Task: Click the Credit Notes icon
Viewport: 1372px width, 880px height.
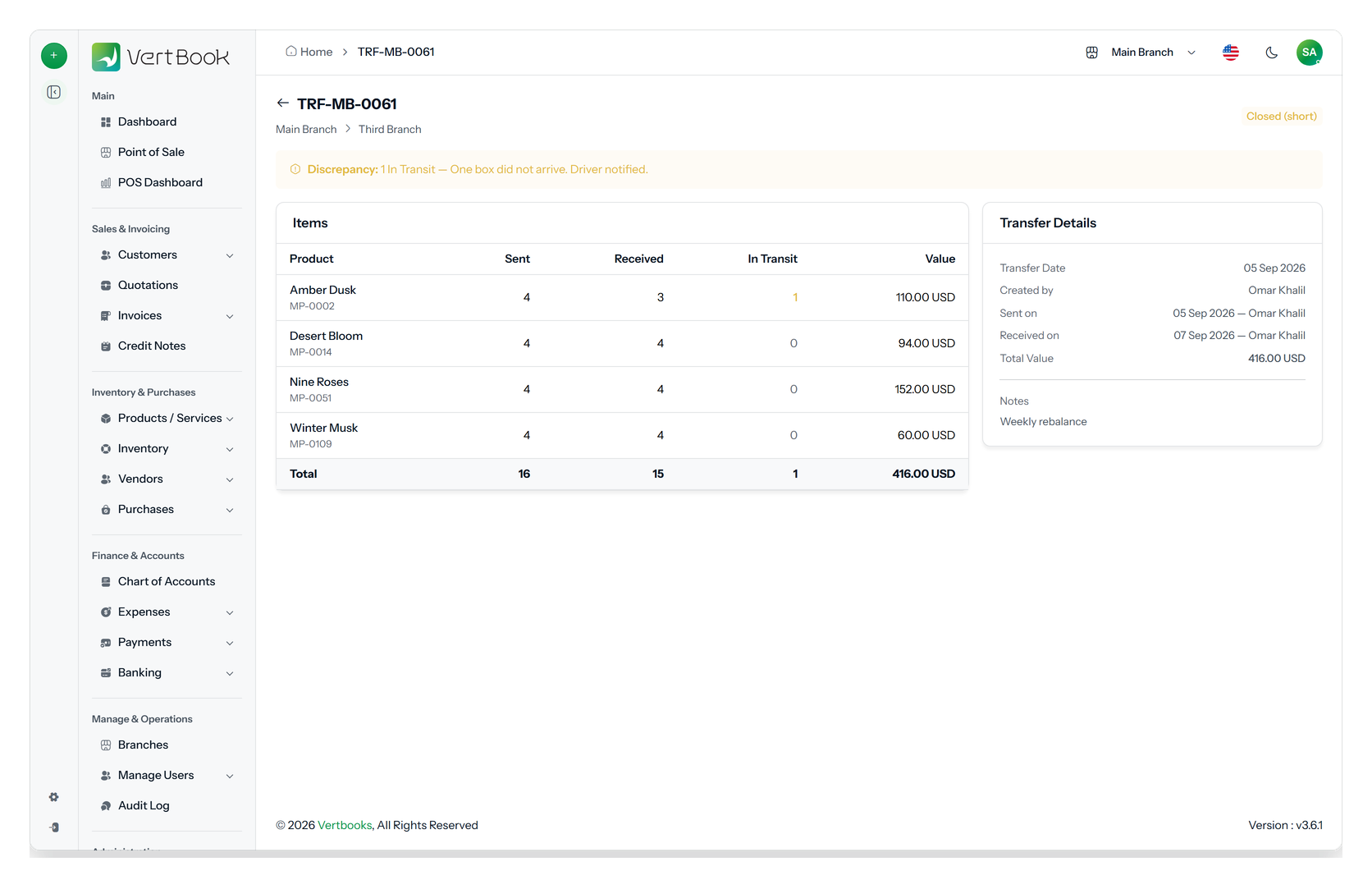Action: pyautogui.click(x=106, y=346)
